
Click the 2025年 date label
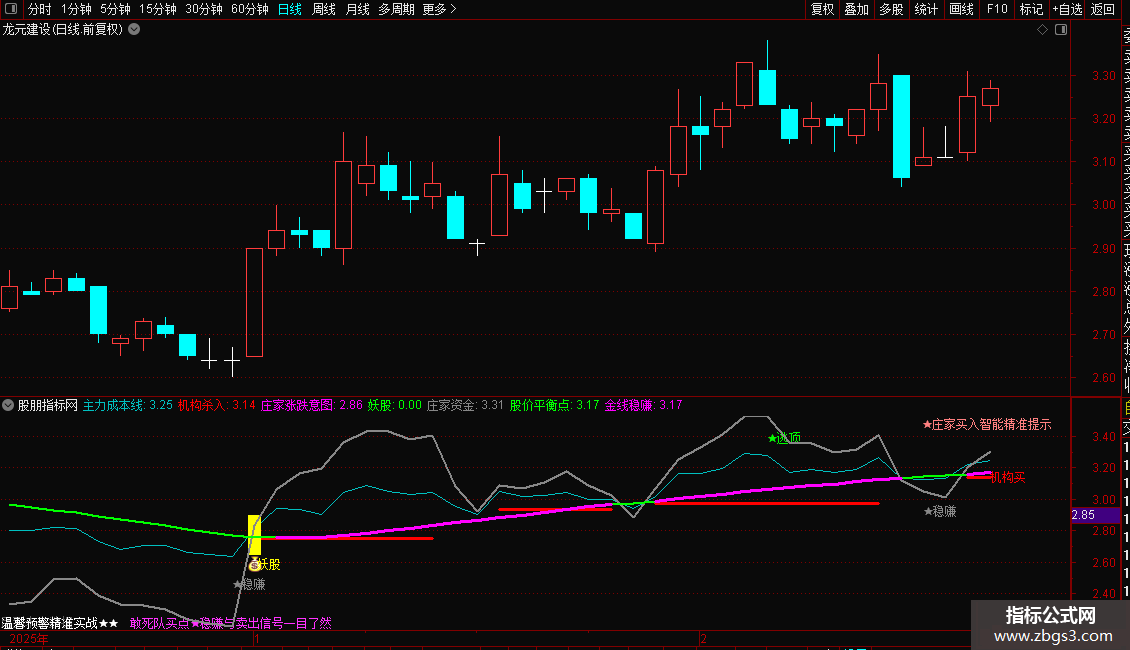[x=29, y=639]
